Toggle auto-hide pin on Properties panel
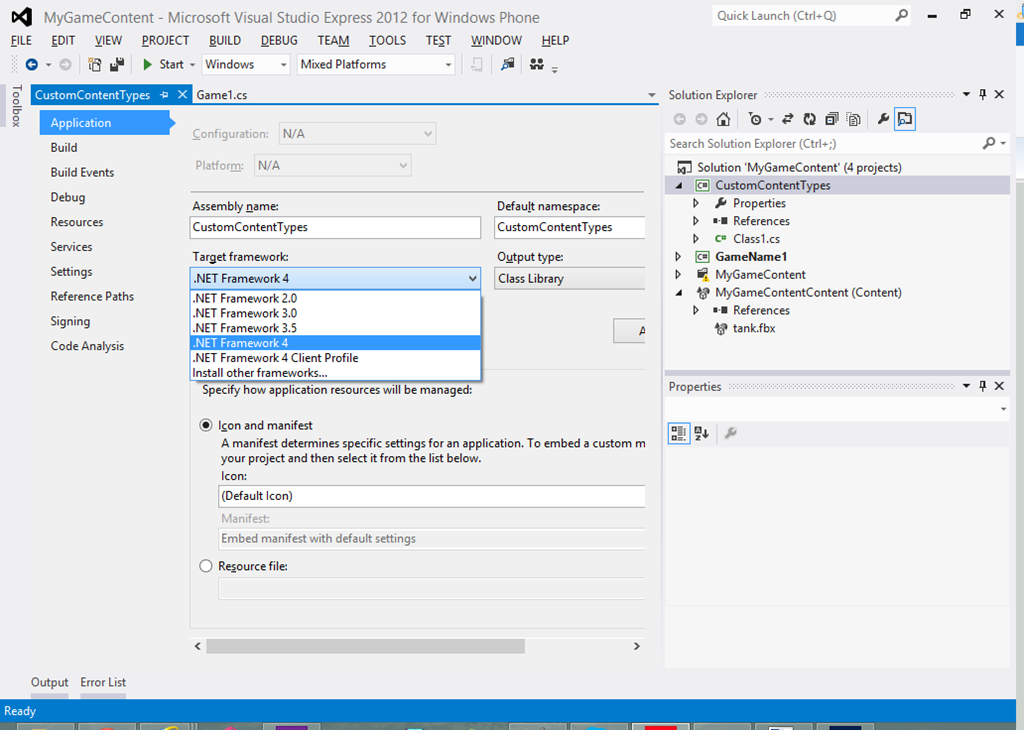Viewport: 1024px width, 730px height. coord(982,386)
